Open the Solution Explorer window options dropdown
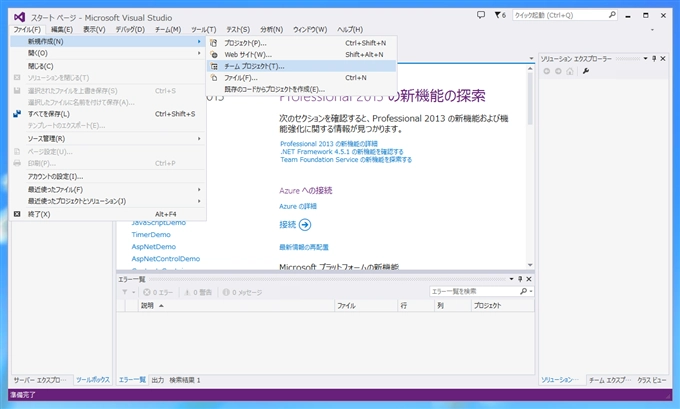 pos(645,59)
